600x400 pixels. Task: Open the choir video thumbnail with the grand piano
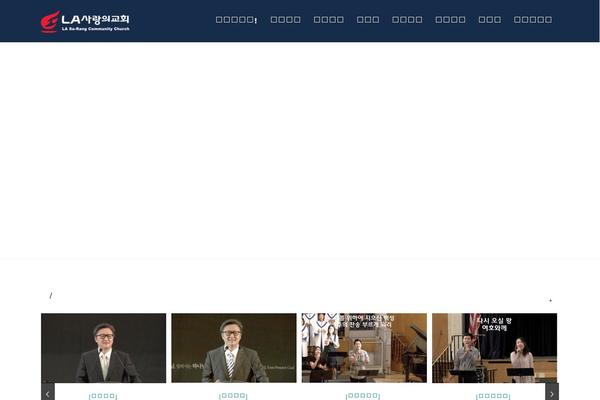[x=364, y=348]
